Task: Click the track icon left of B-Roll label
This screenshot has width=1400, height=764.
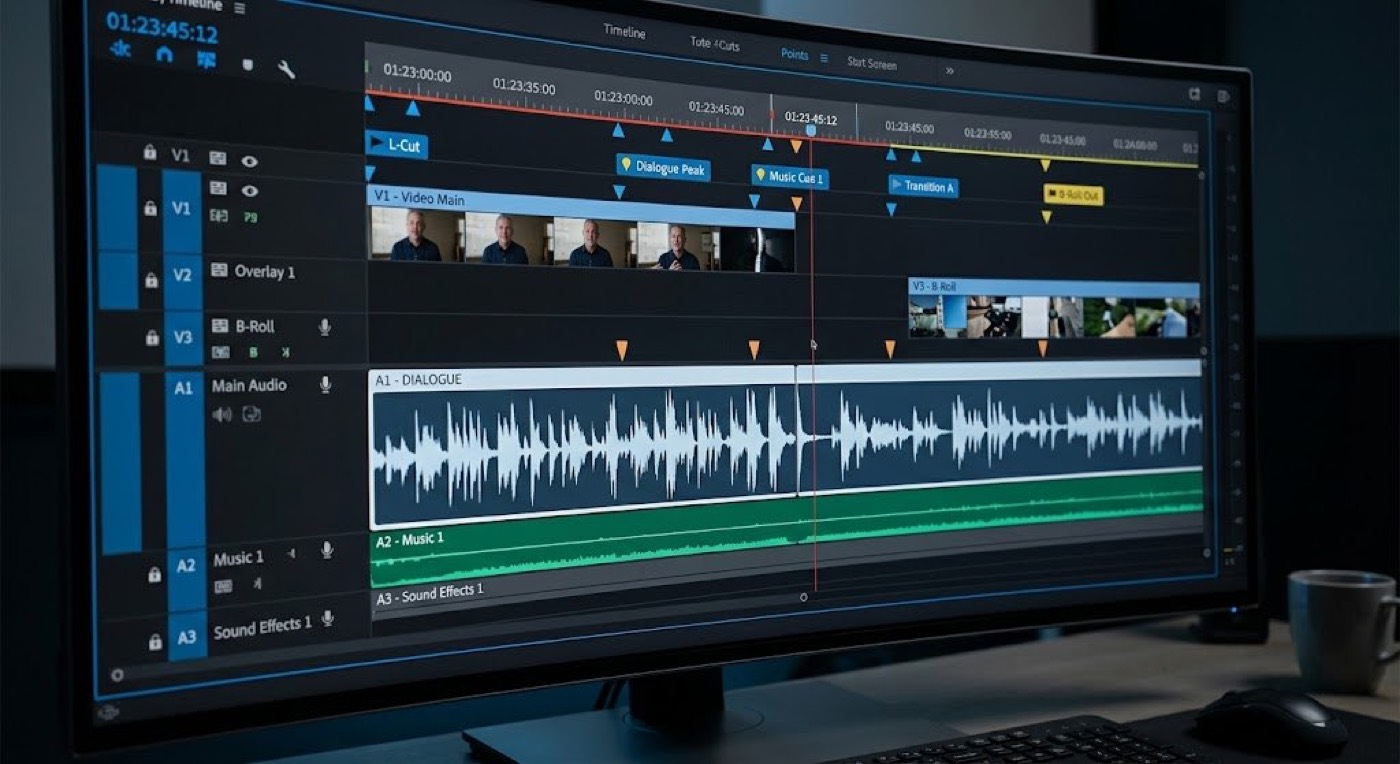Action: (x=220, y=326)
